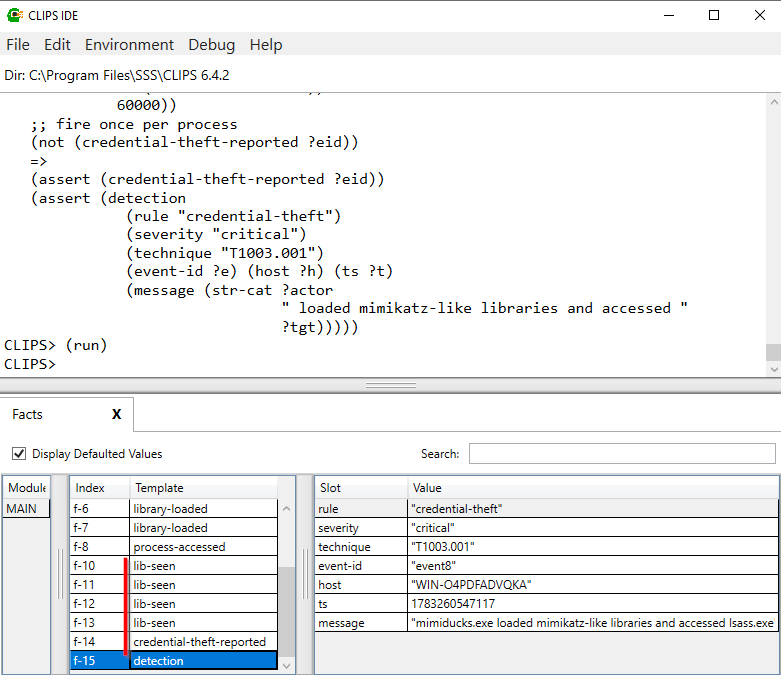Screen dimensions: 781x675
Task: Open the Help menu
Action: tap(266, 45)
